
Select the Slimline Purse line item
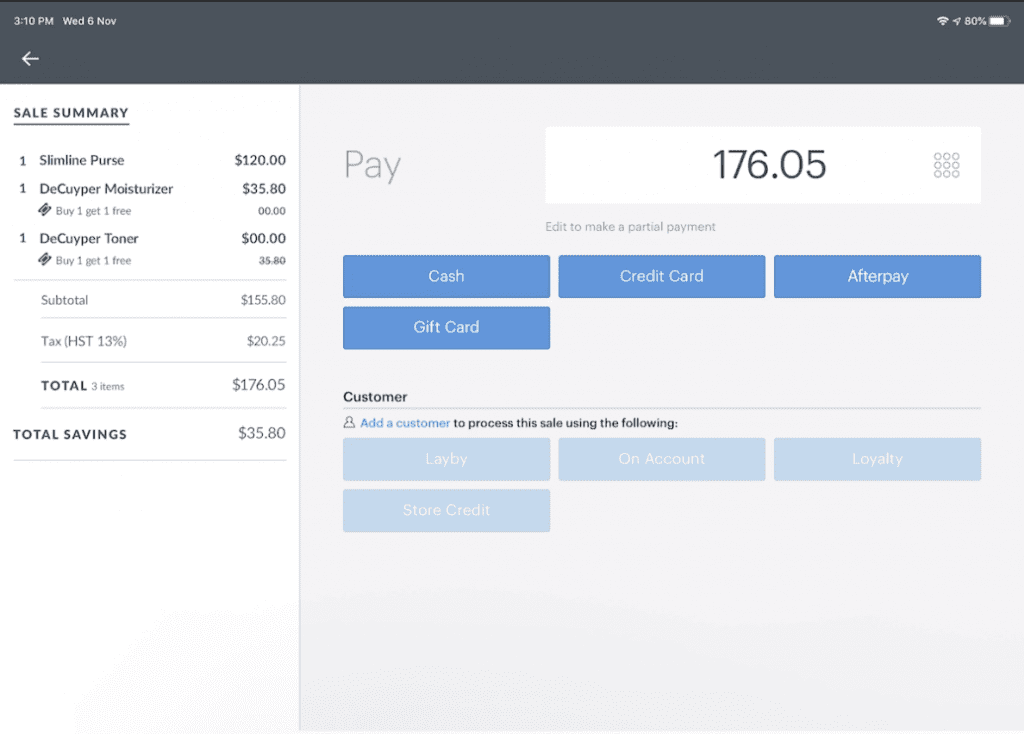(85, 160)
